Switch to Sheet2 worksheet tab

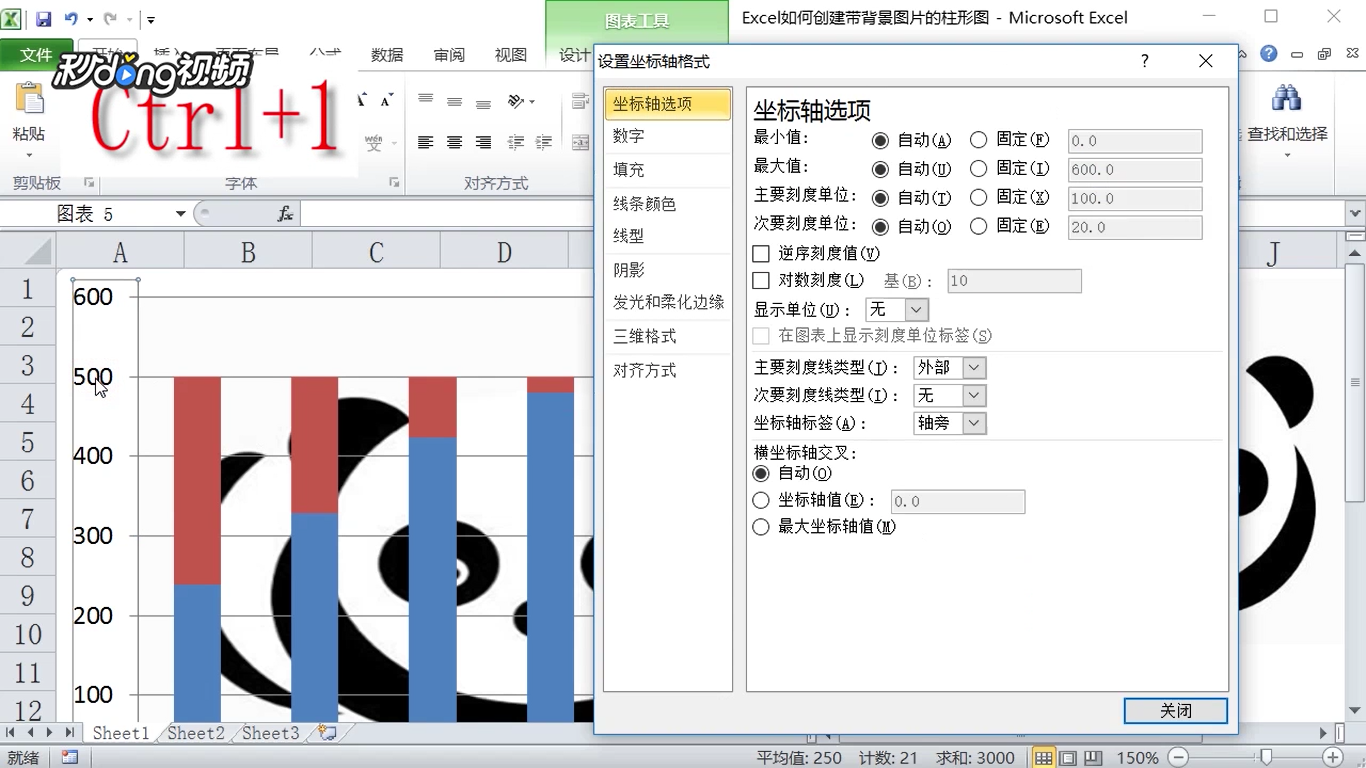click(196, 733)
